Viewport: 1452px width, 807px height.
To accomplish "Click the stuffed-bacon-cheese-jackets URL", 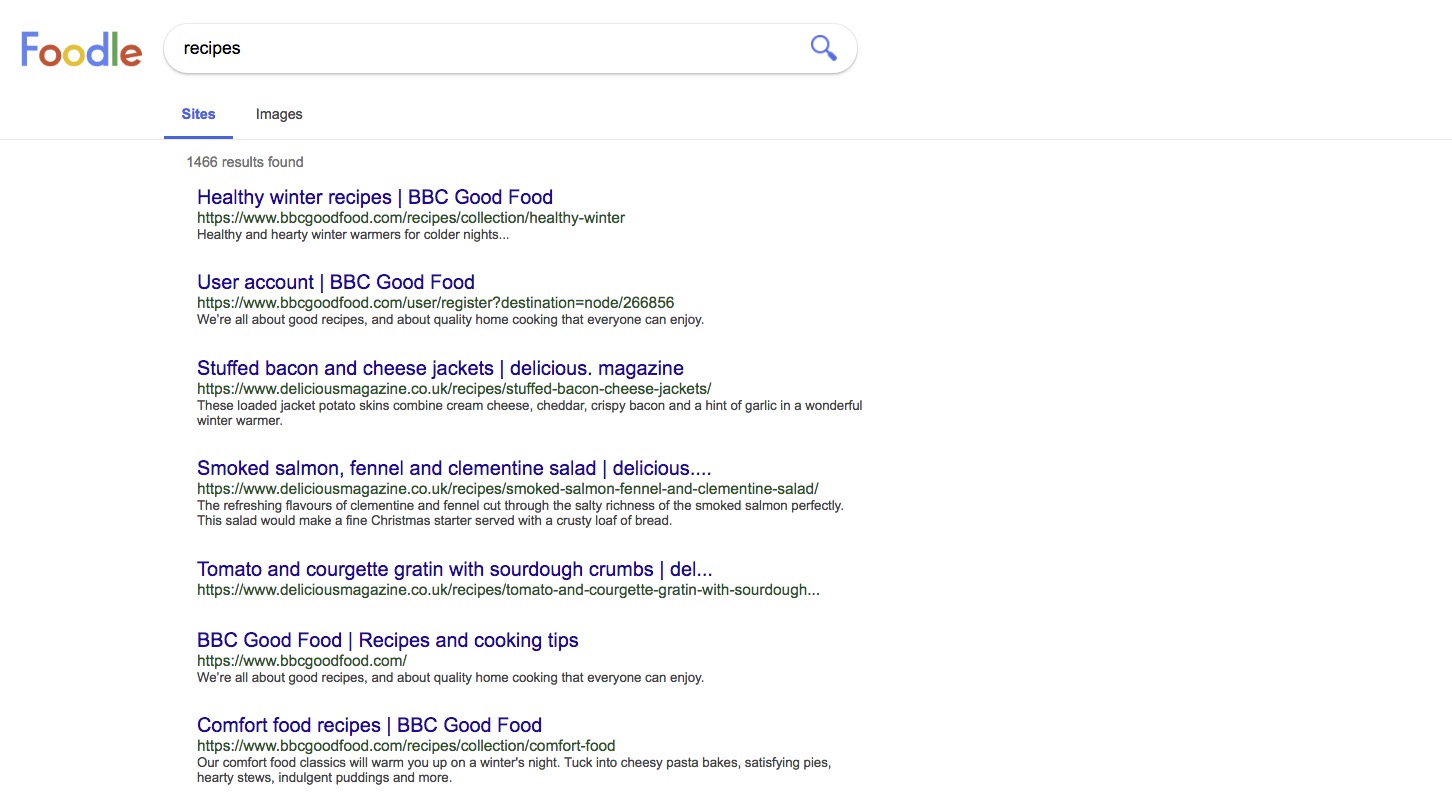I will click(x=454, y=389).
